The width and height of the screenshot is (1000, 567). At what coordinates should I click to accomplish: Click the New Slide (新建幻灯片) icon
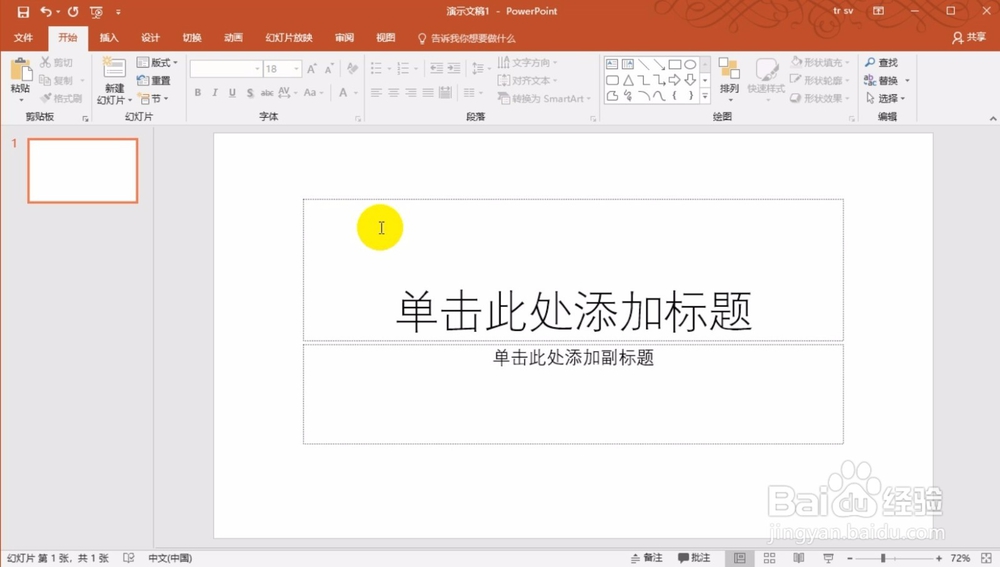pyautogui.click(x=114, y=69)
